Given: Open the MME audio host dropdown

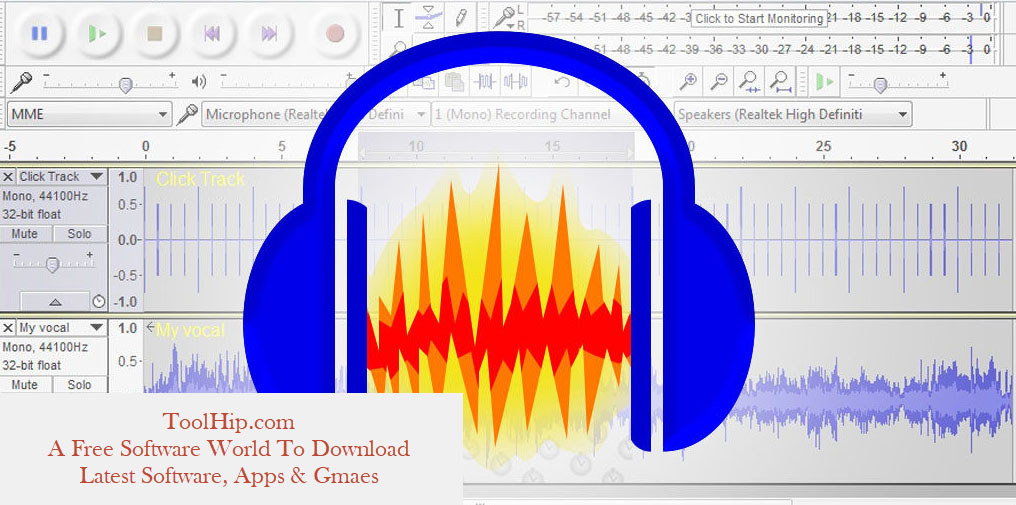Looking at the screenshot, I should (x=90, y=115).
